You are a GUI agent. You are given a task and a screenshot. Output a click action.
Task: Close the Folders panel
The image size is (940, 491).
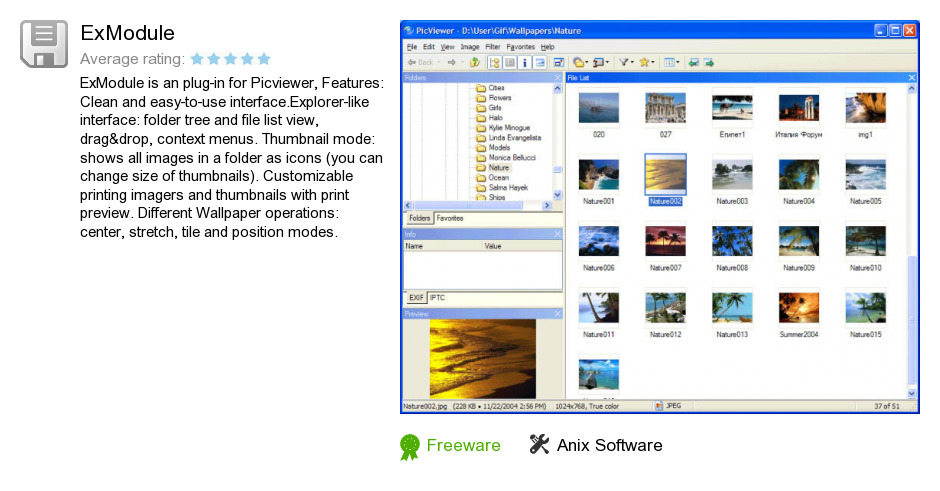point(558,78)
